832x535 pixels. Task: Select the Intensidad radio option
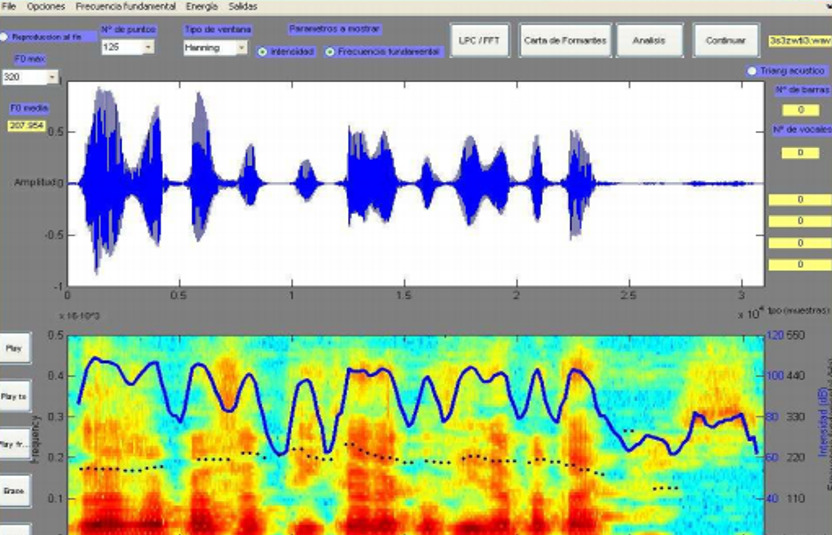[x=263, y=51]
